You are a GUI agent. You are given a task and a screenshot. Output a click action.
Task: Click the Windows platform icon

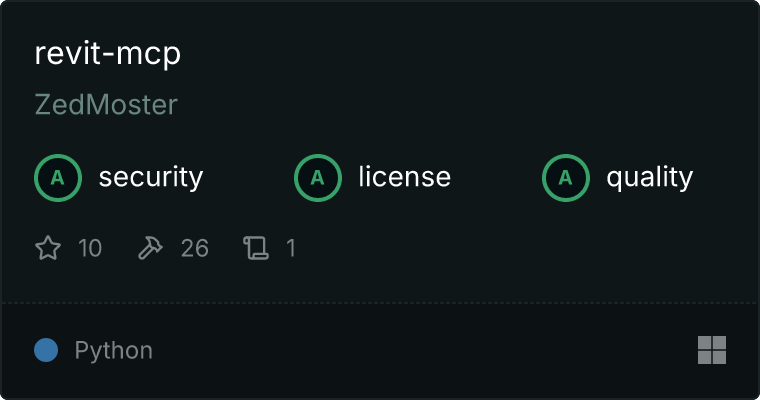(712, 350)
